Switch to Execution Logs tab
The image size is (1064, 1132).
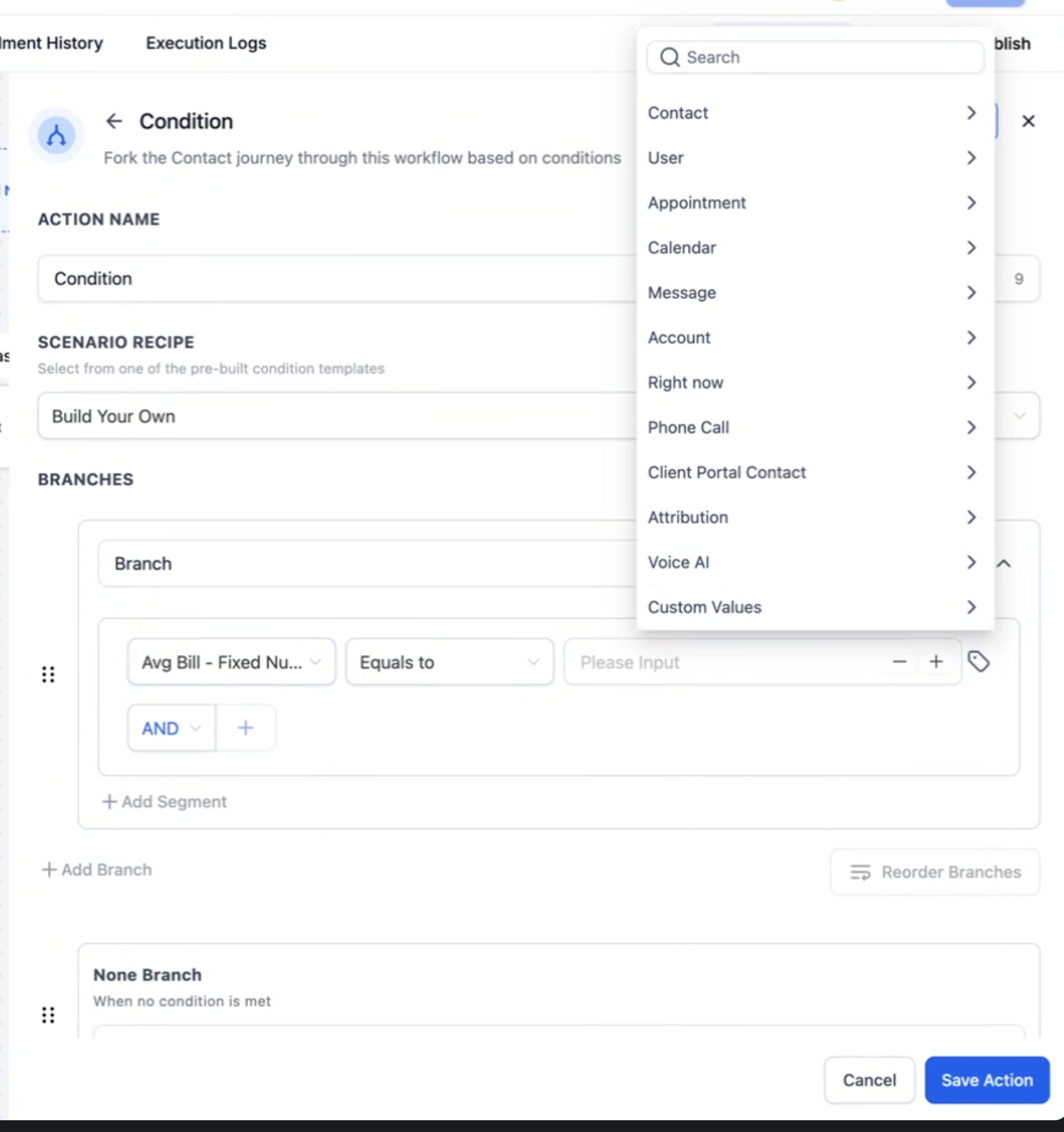click(206, 43)
